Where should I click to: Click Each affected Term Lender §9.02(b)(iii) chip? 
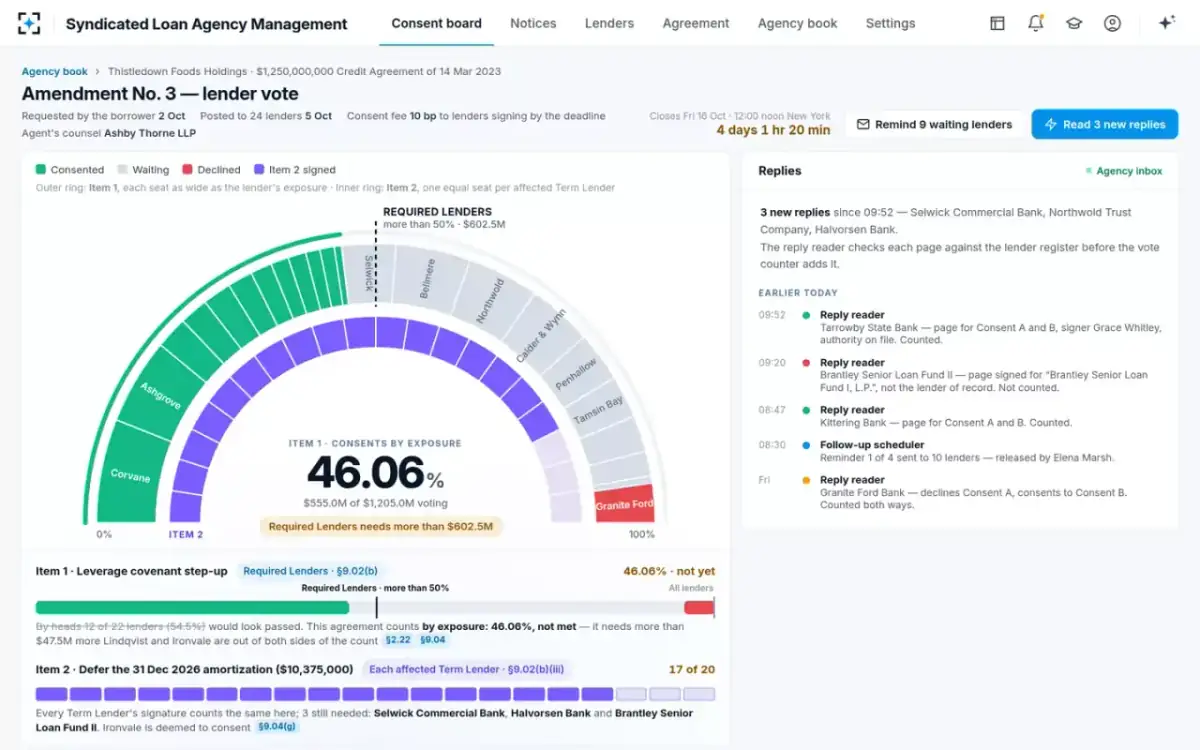[466, 669]
